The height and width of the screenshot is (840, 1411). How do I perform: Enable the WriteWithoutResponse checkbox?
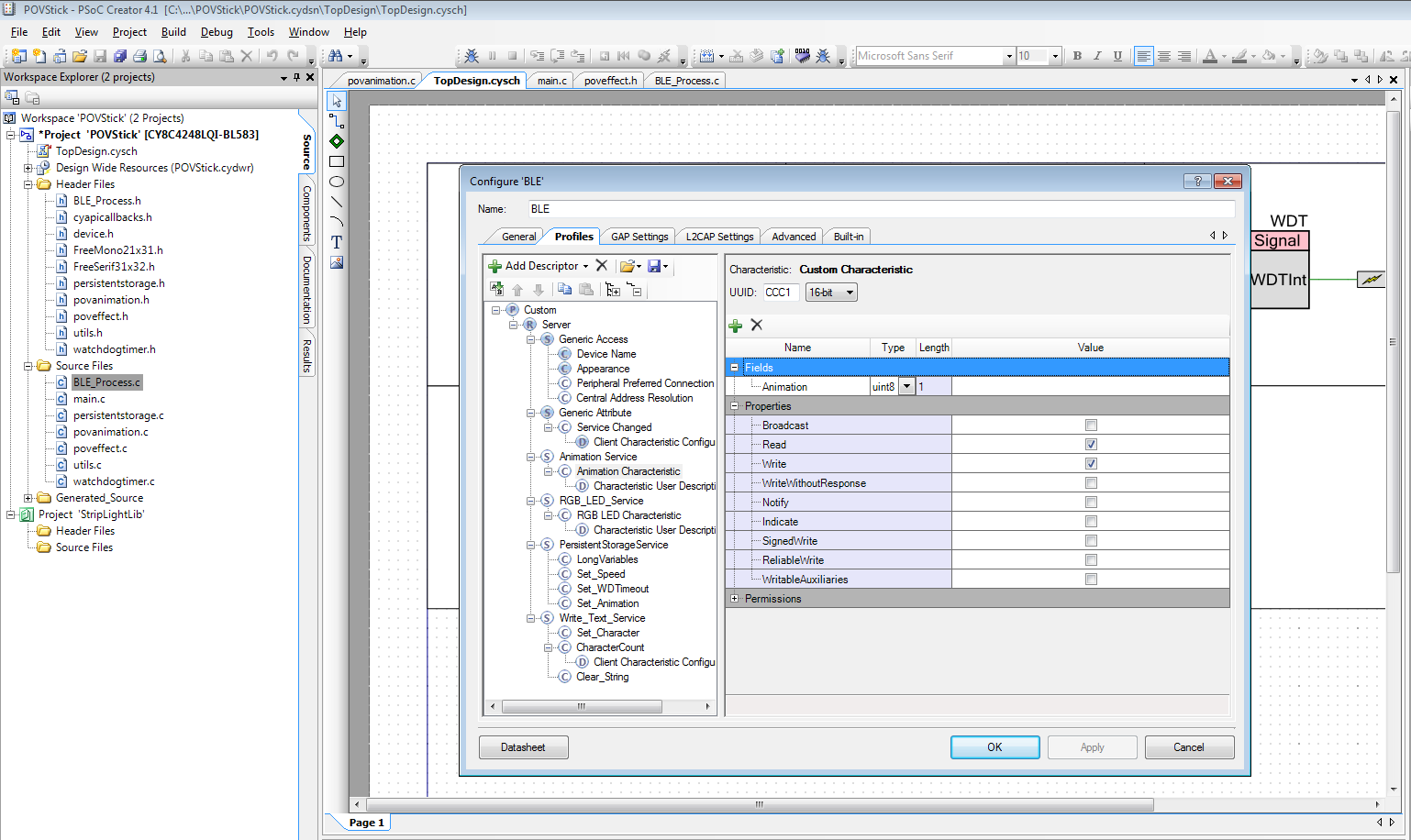tap(1091, 483)
